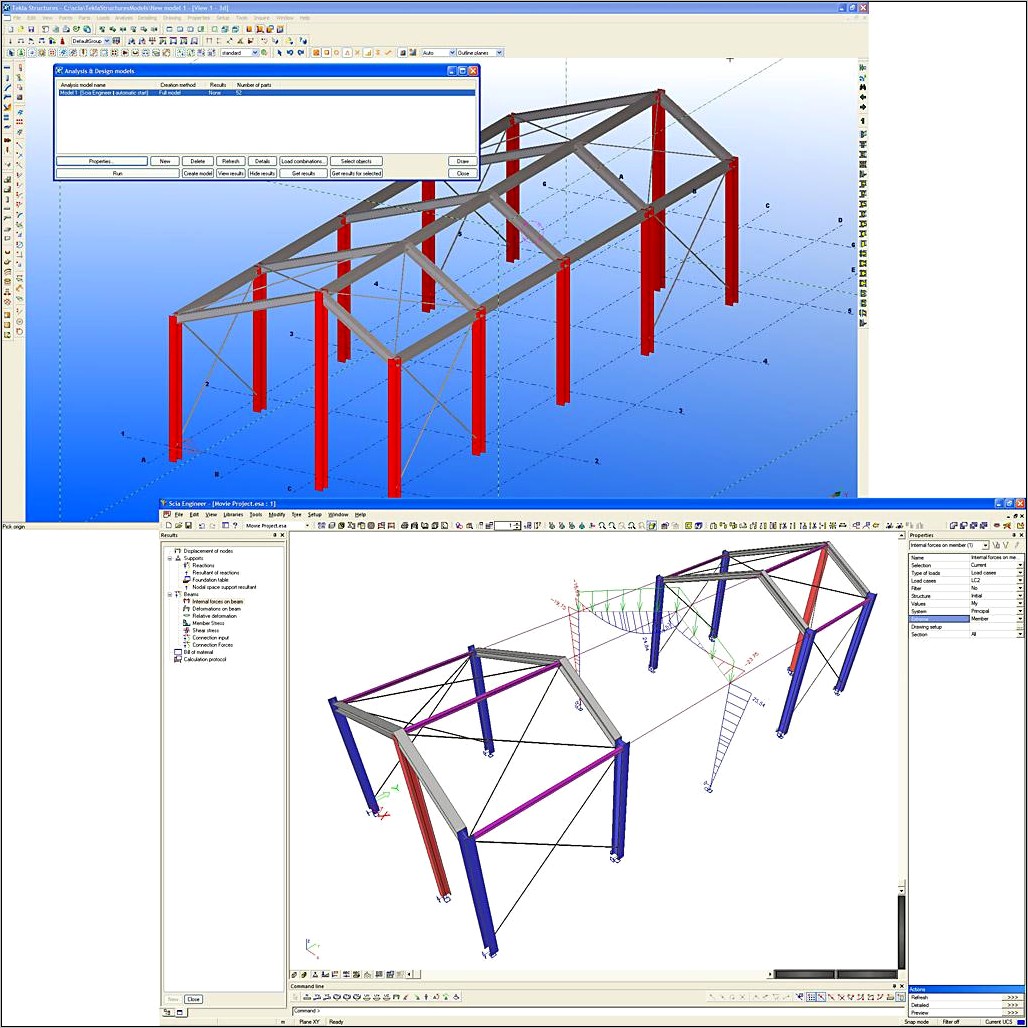
Task: Open Tools menu in Scia Engineer
Action: coord(256,515)
